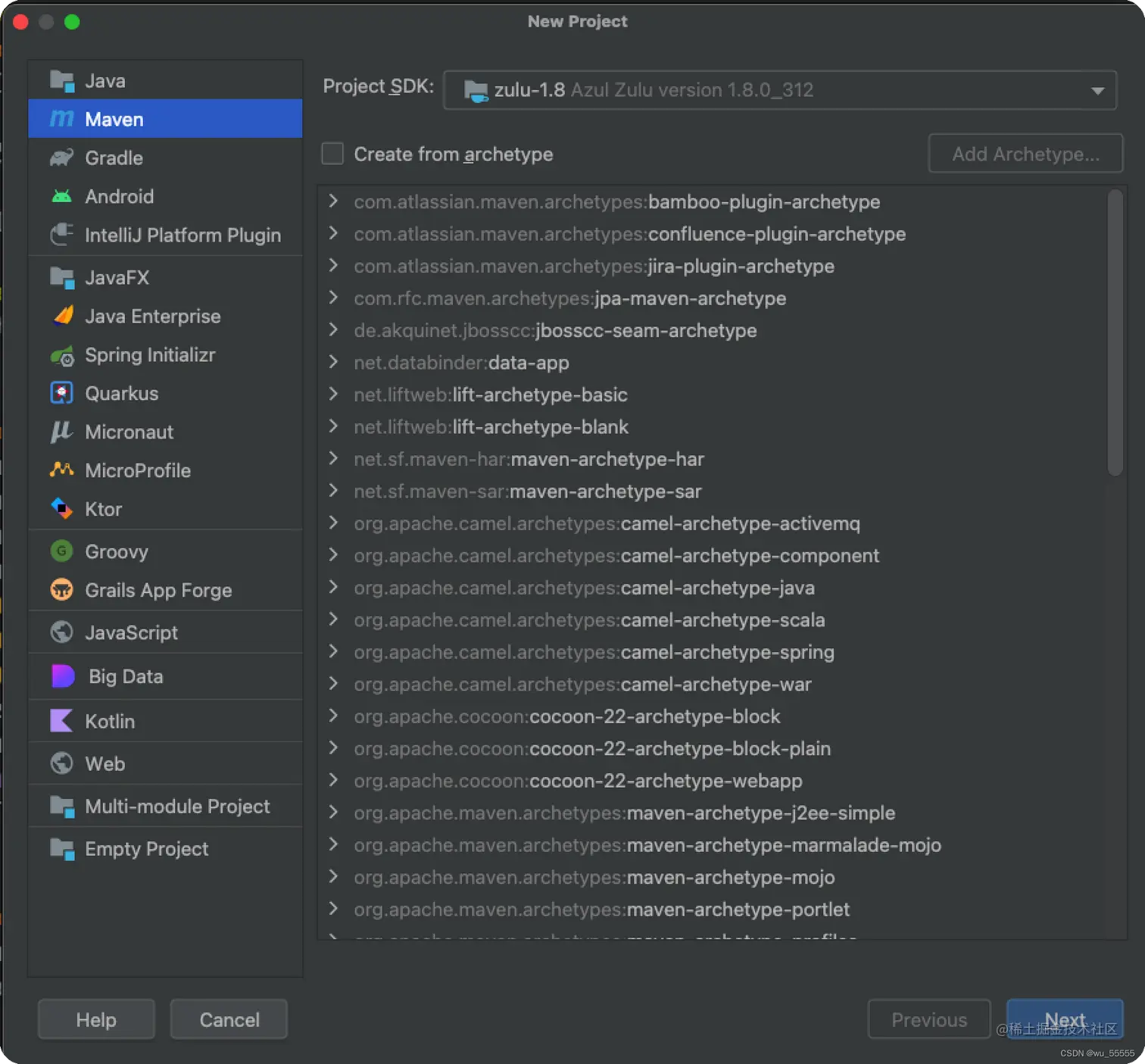Click the MicroProfile icon
This screenshot has height=1064, width=1145.
pyautogui.click(x=62, y=470)
